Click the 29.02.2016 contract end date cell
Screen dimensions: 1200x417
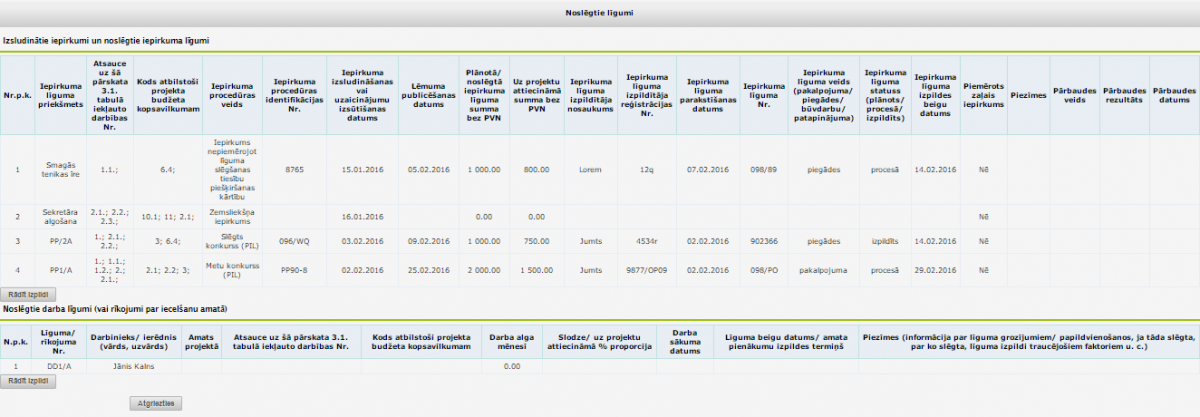935,269
